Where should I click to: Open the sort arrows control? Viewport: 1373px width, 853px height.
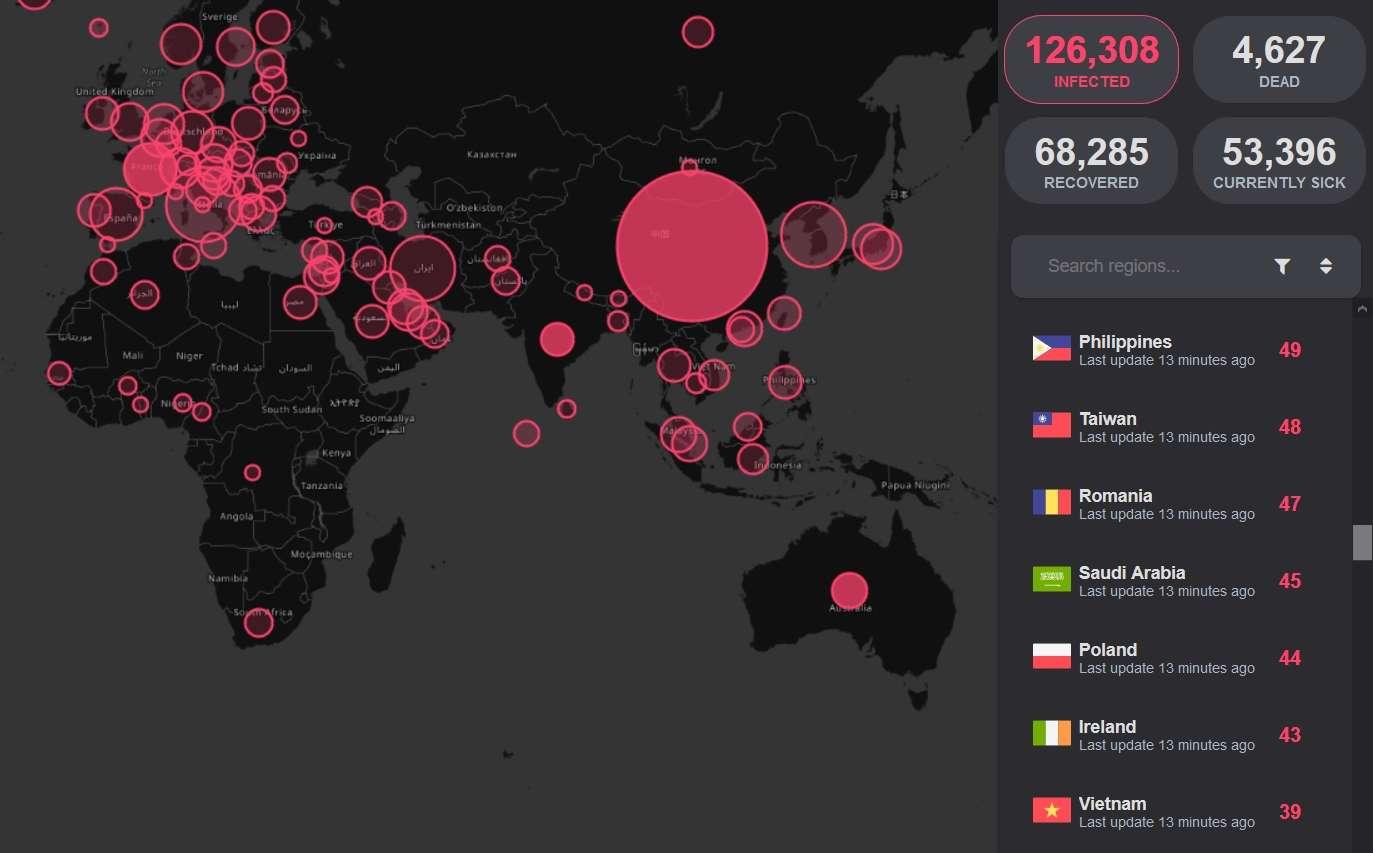[1326, 266]
